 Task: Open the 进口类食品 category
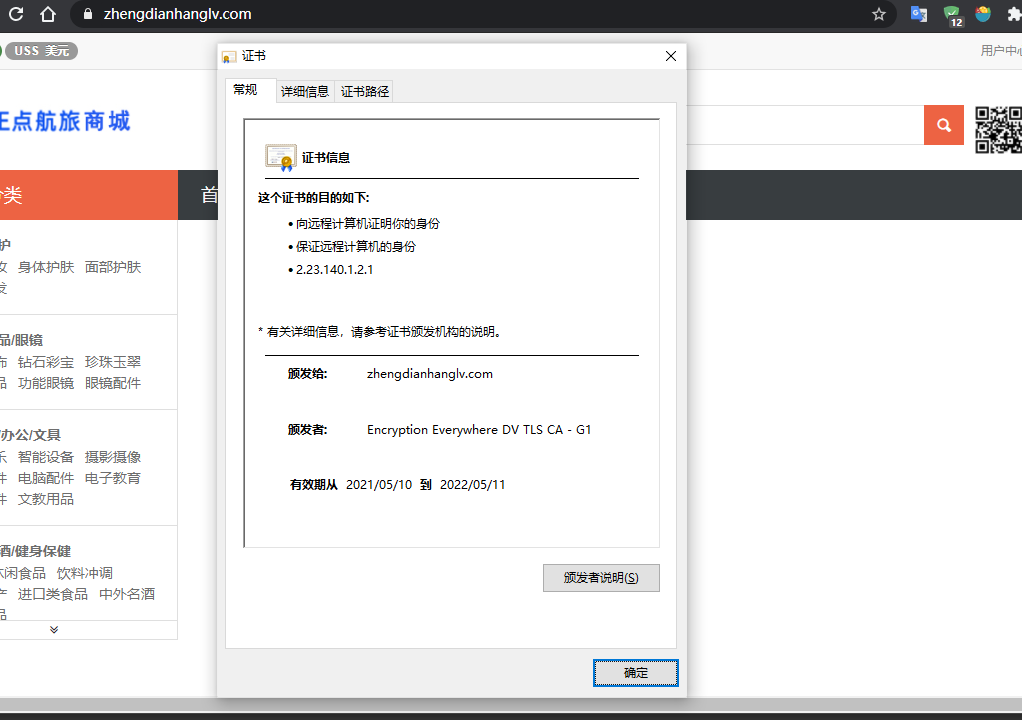pyautogui.click(x=53, y=594)
